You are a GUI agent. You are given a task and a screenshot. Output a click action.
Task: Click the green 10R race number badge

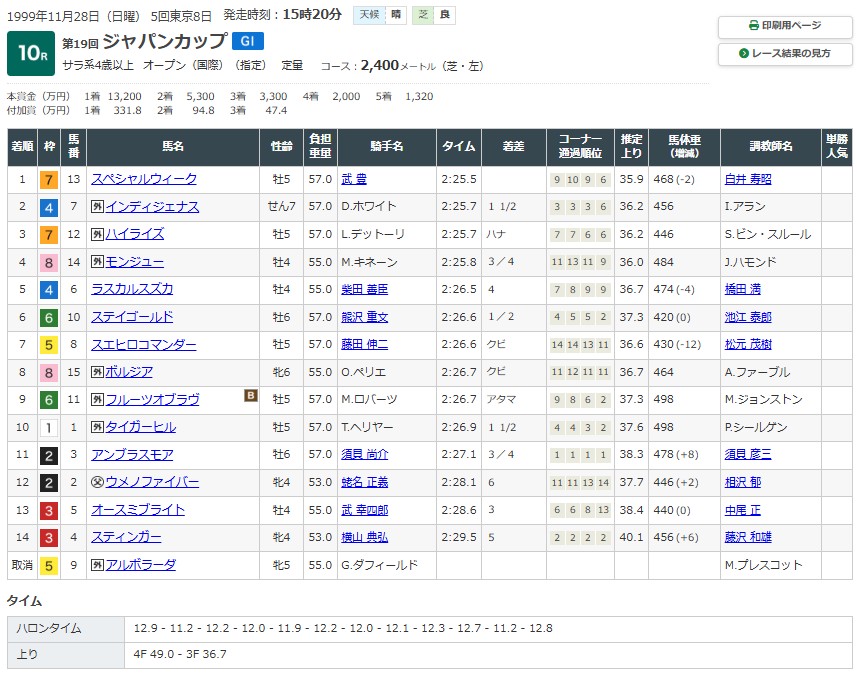[x=30, y=54]
